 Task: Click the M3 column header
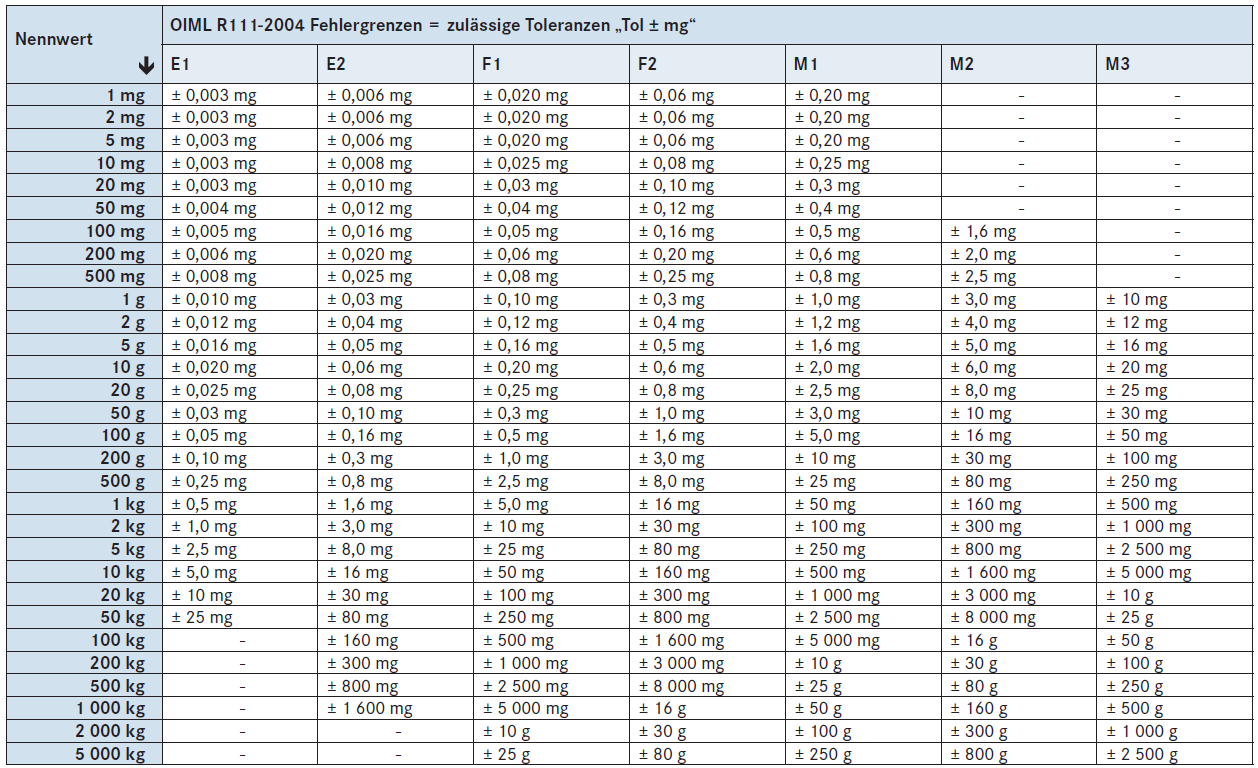coord(1118,65)
